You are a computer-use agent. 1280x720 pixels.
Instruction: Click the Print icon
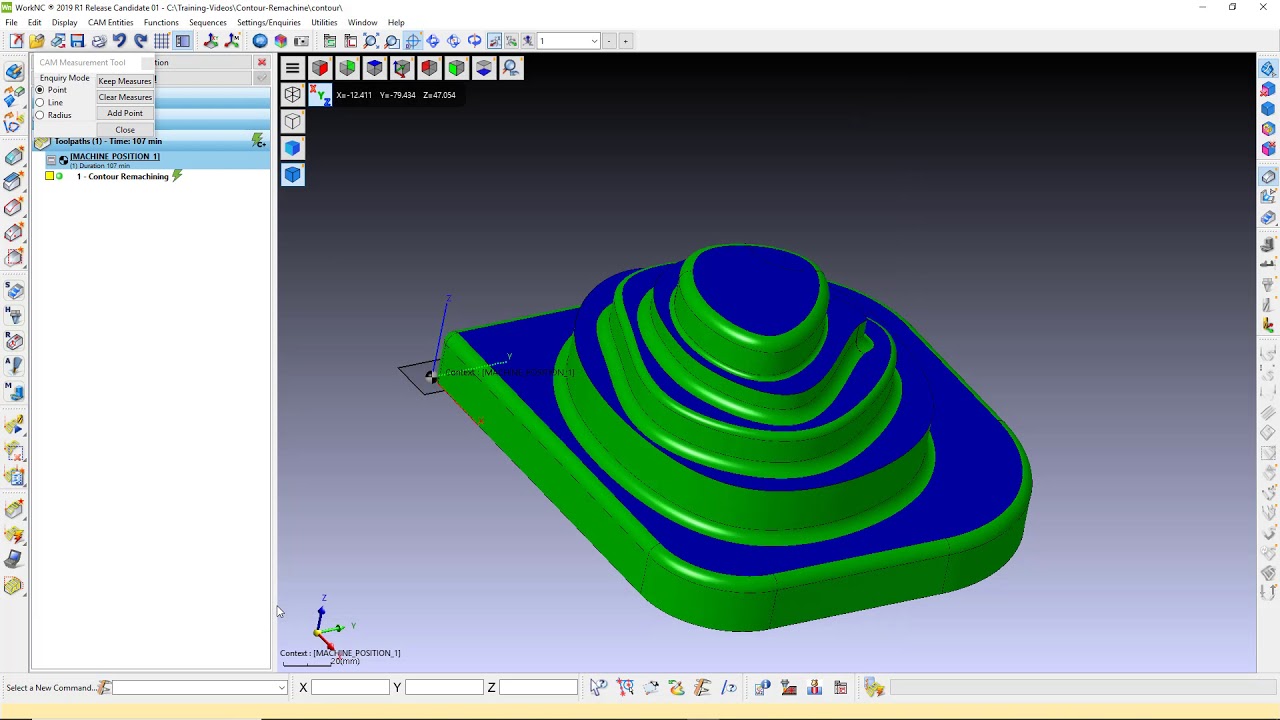click(x=98, y=41)
